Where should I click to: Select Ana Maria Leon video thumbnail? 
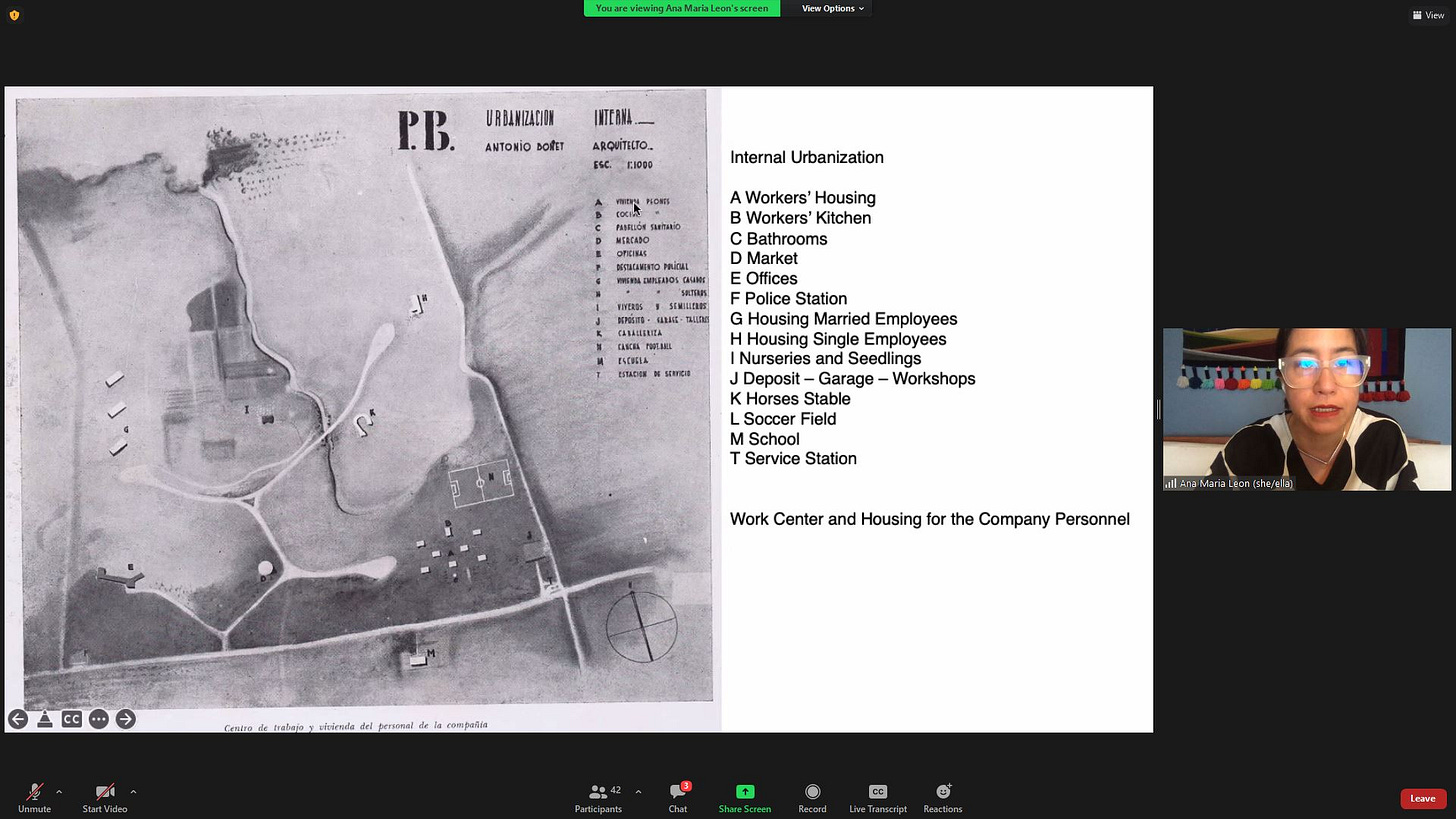click(x=1306, y=409)
